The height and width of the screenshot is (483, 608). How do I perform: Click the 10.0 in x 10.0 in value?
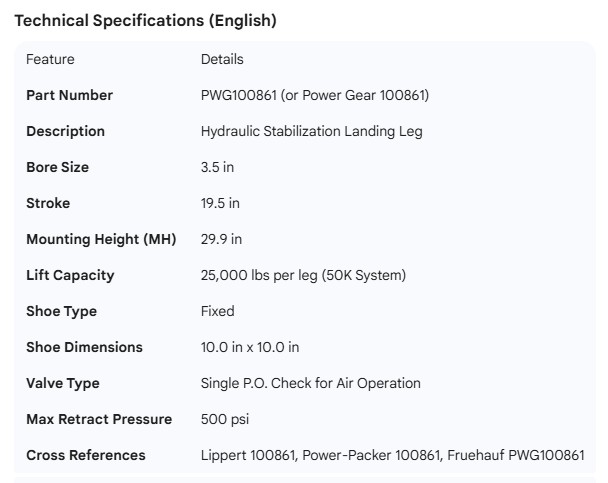coord(250,347)
